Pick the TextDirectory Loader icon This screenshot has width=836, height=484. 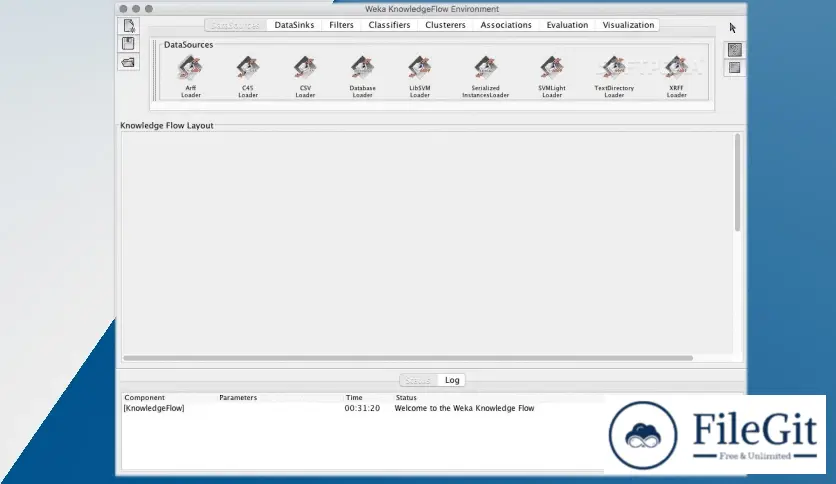point(614,77)
